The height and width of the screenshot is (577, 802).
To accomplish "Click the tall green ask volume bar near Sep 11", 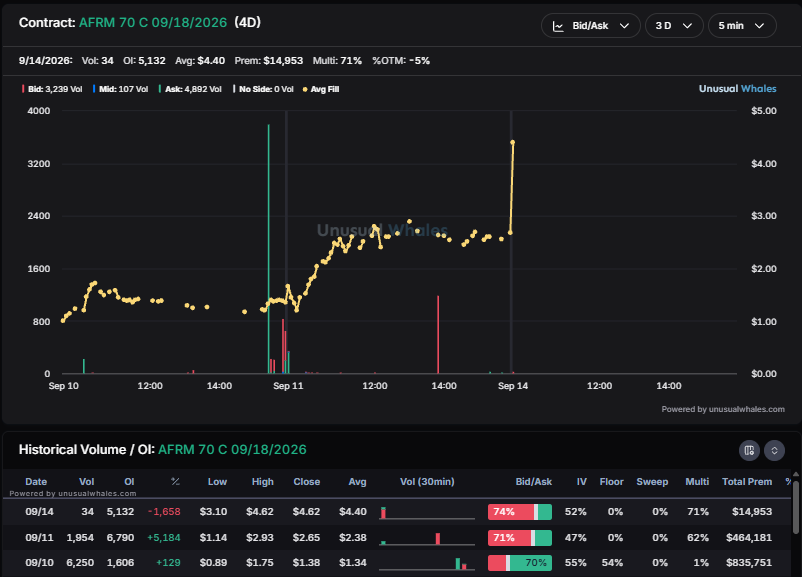I will pyautogui.click(x=269, y=249).
